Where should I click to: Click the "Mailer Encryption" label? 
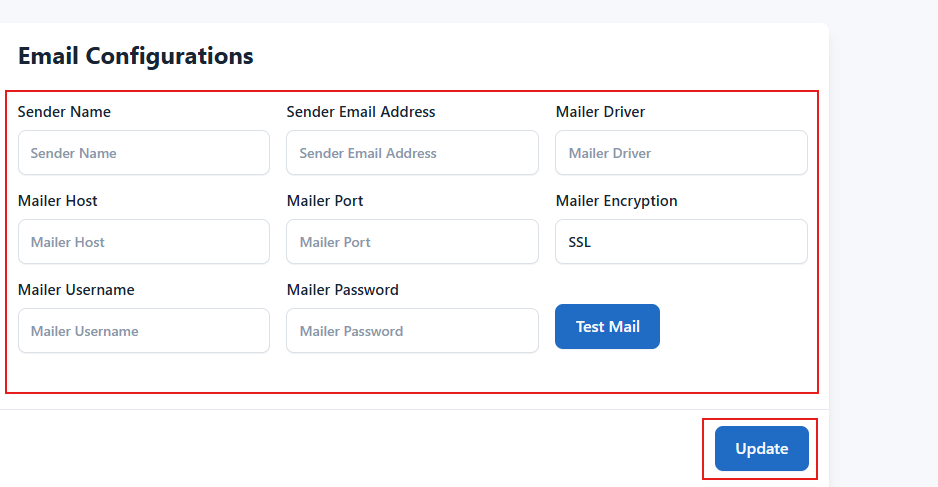point(616,201)
